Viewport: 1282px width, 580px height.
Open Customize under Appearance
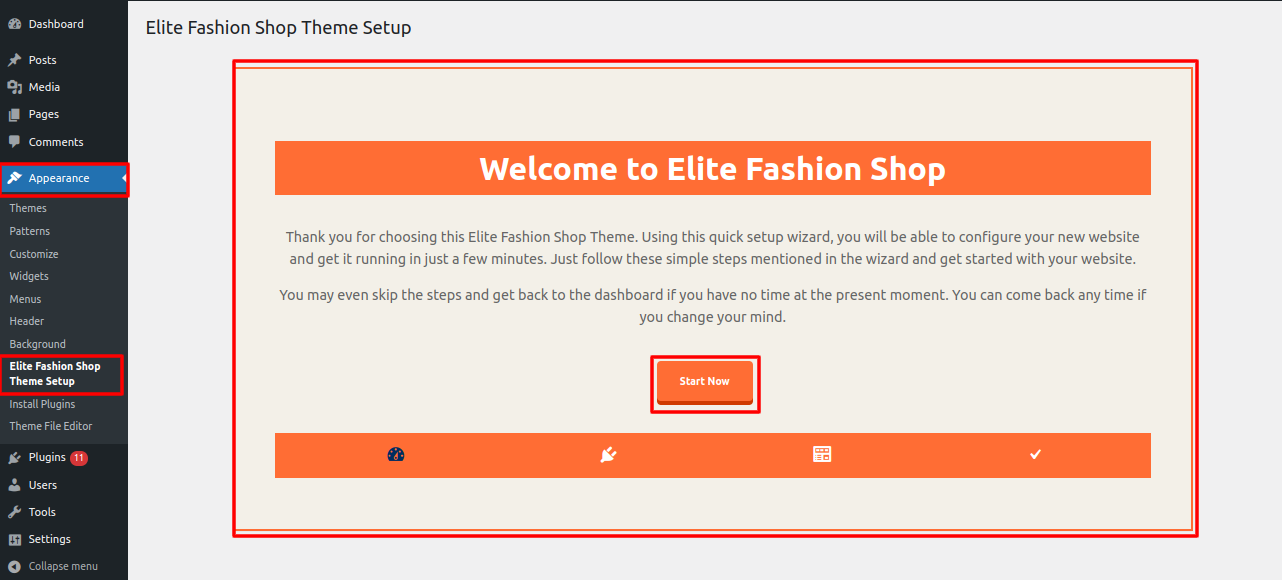34,254
